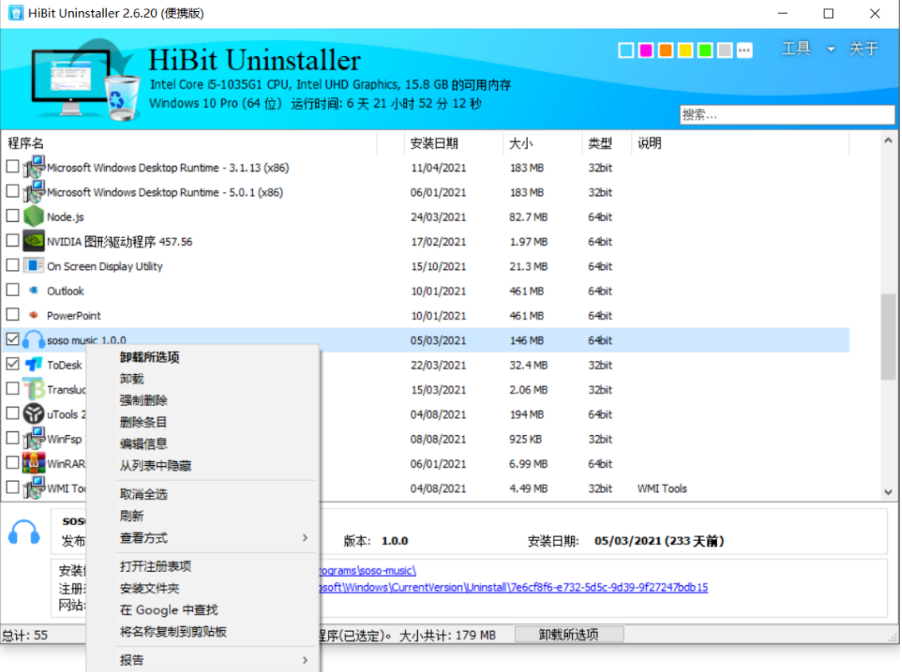Tick the Node.js checkbox
The height and width of the screenshot is (672, 902).
pos(13,216)
